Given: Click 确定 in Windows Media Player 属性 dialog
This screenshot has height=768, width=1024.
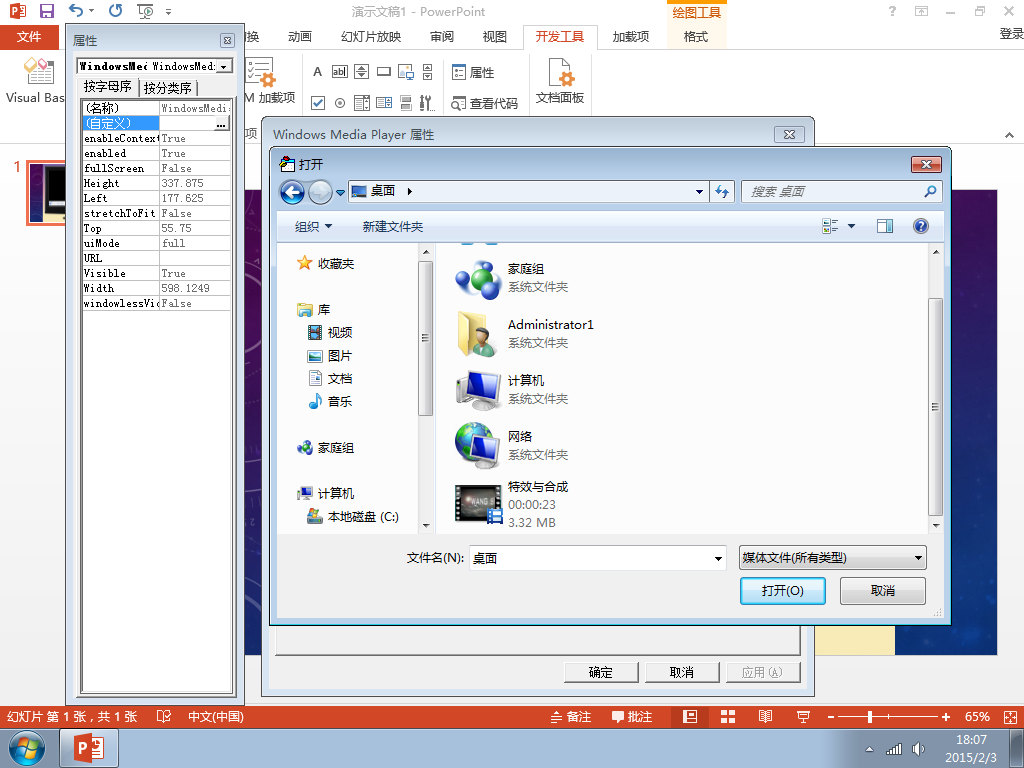Looking at the screenshot, I should [x=601, y=672].
